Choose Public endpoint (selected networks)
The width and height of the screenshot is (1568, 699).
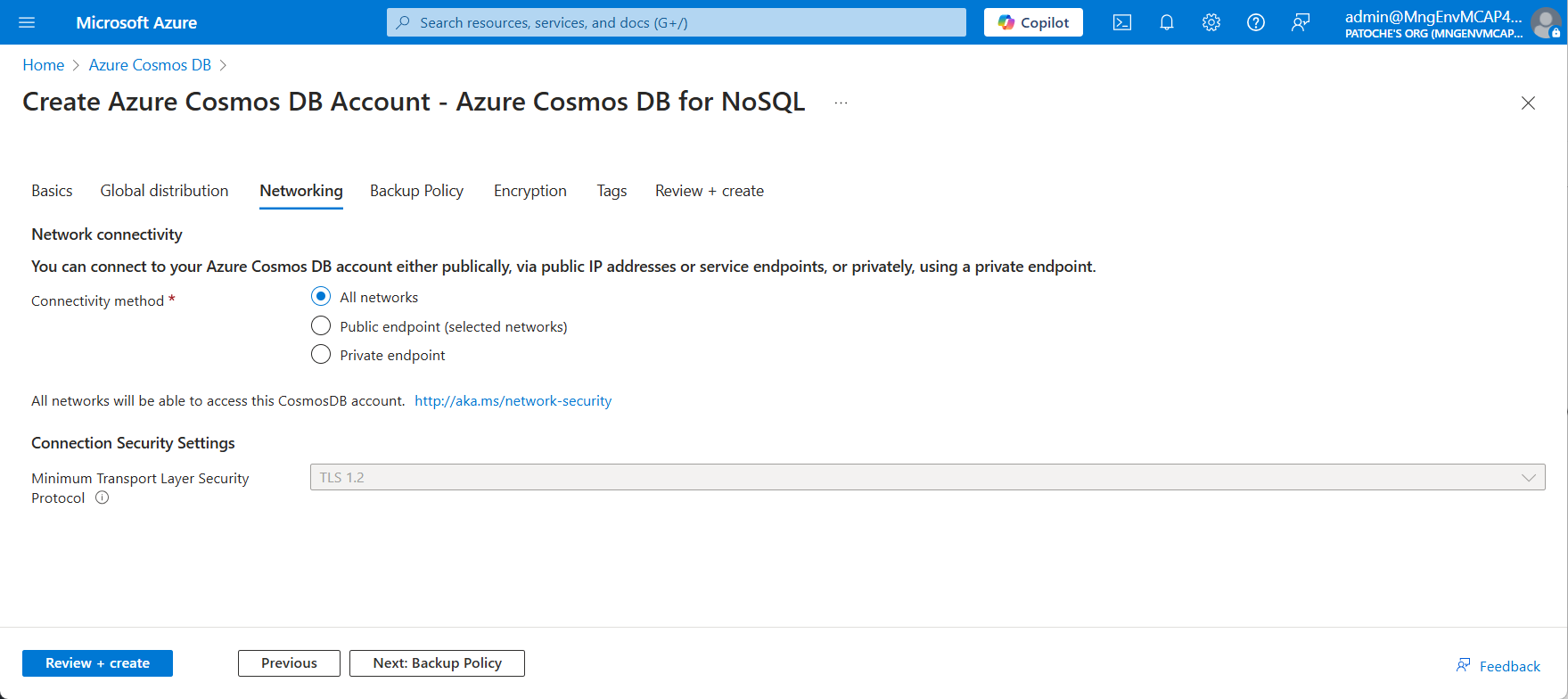(x=321, y=326)
